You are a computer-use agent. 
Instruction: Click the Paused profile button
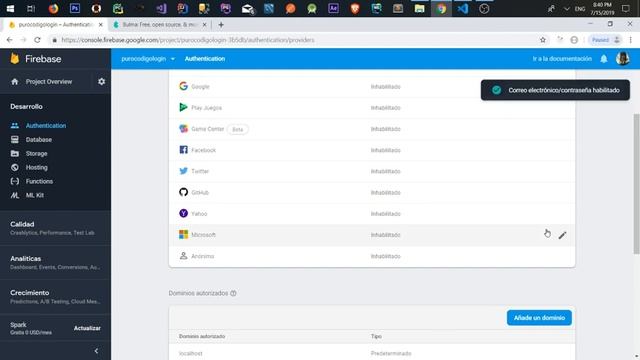606,40
